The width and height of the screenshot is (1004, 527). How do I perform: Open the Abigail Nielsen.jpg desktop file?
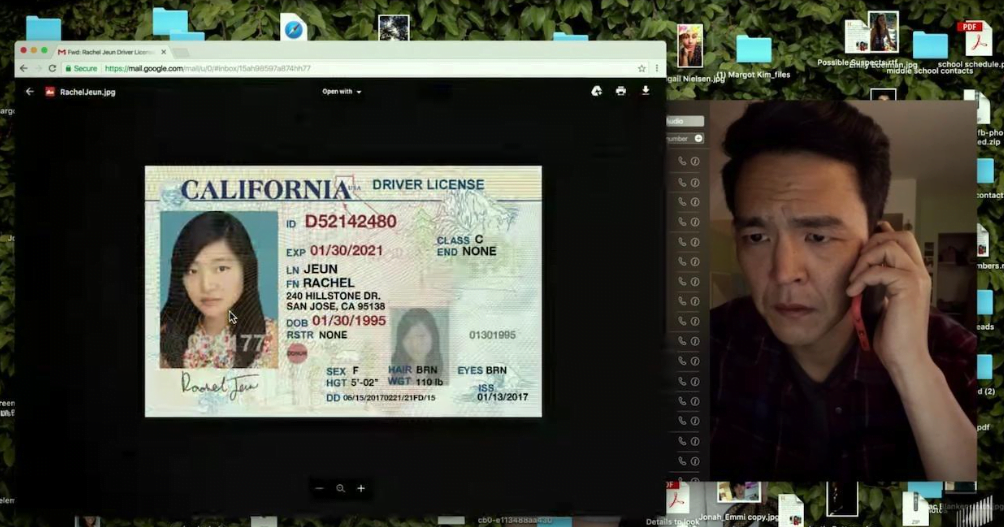(x=690, y=46)
